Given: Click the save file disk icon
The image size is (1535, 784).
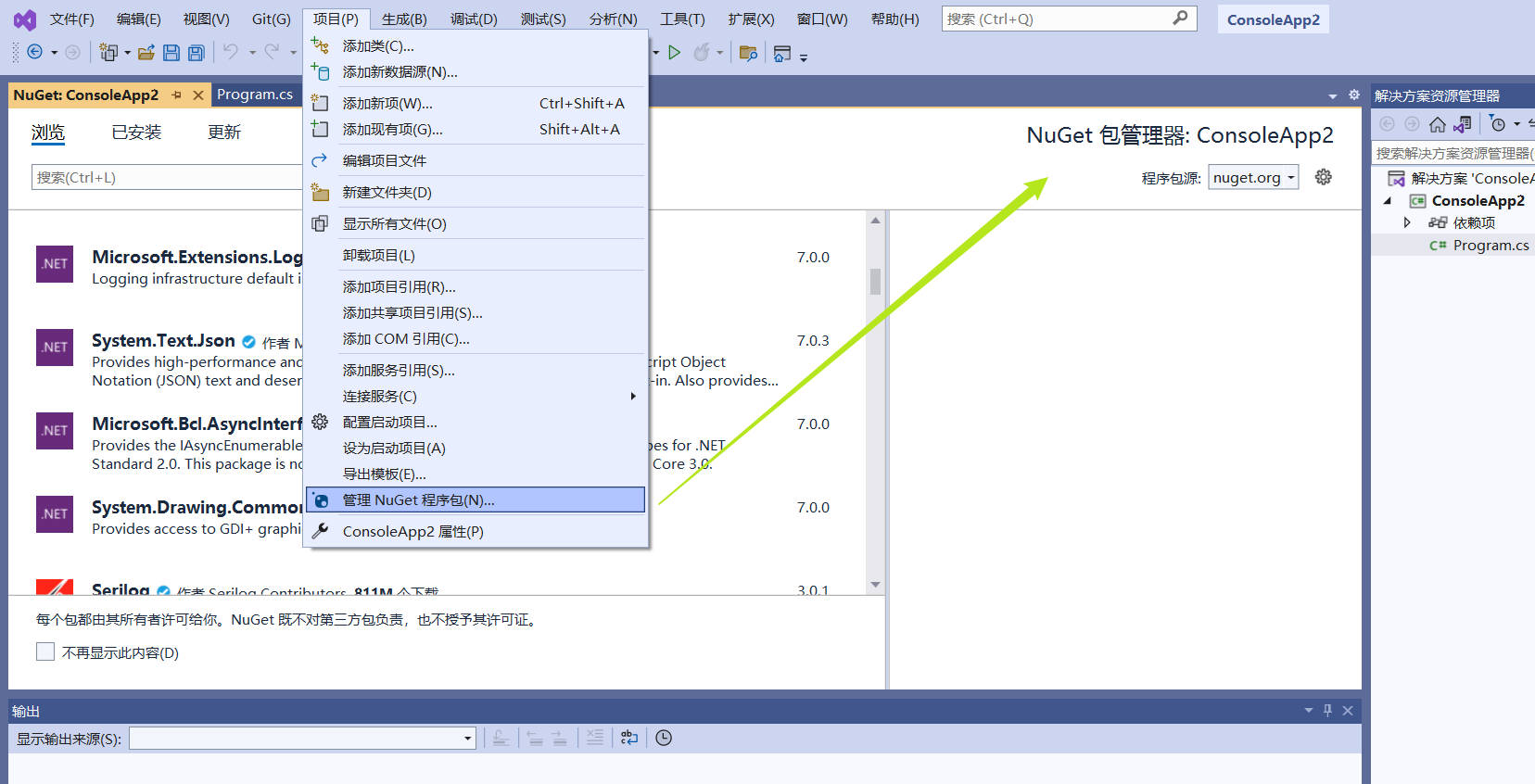Looking at the screenshot, I should point(171,53).
